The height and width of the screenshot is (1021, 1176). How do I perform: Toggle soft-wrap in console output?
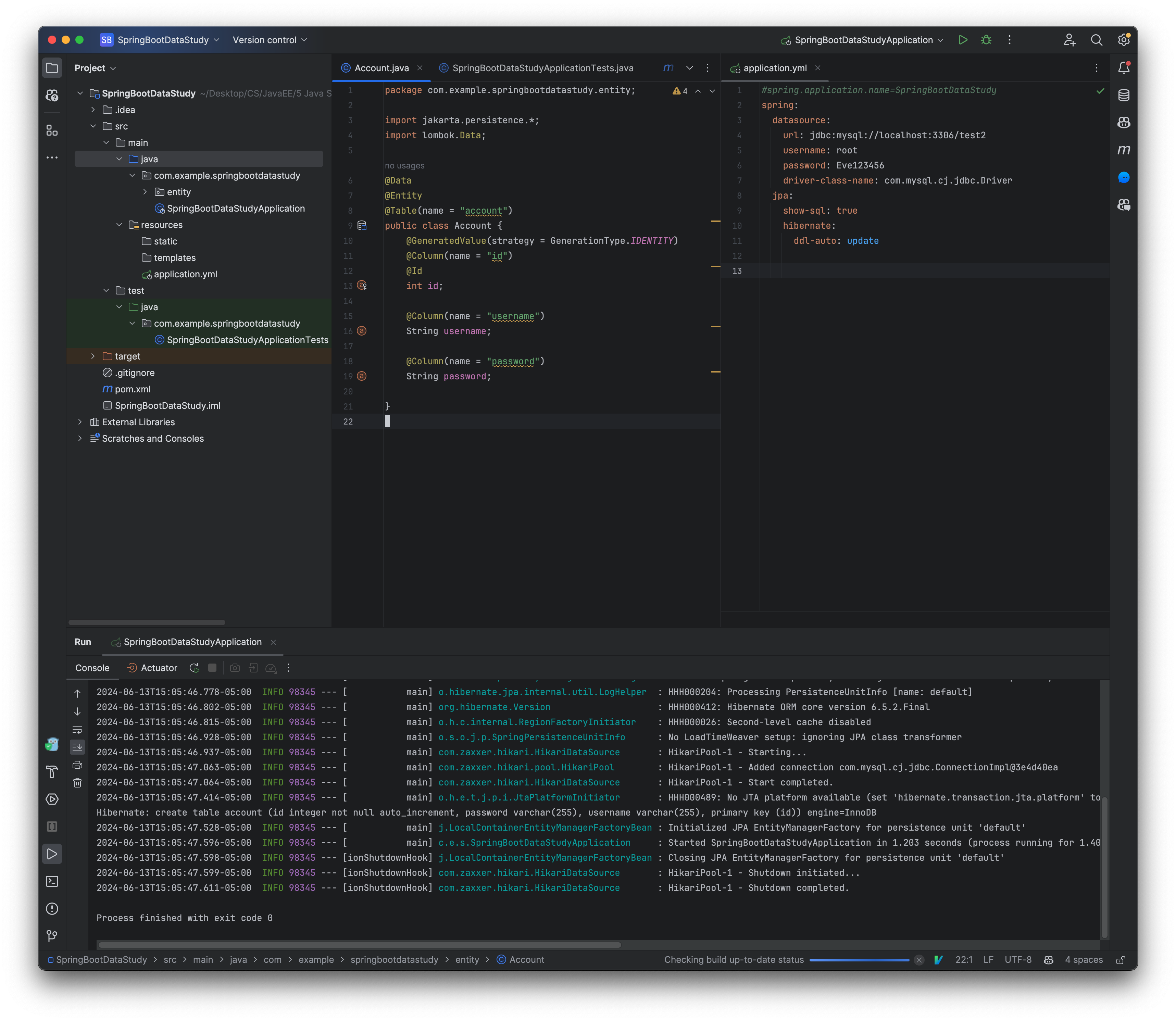click(77, 730)
